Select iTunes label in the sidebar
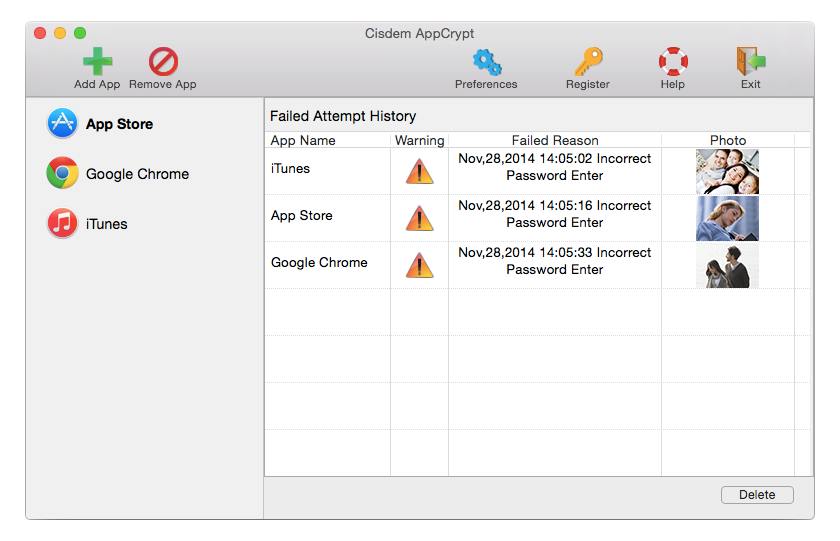840x541 pixels. coord(107,224)
